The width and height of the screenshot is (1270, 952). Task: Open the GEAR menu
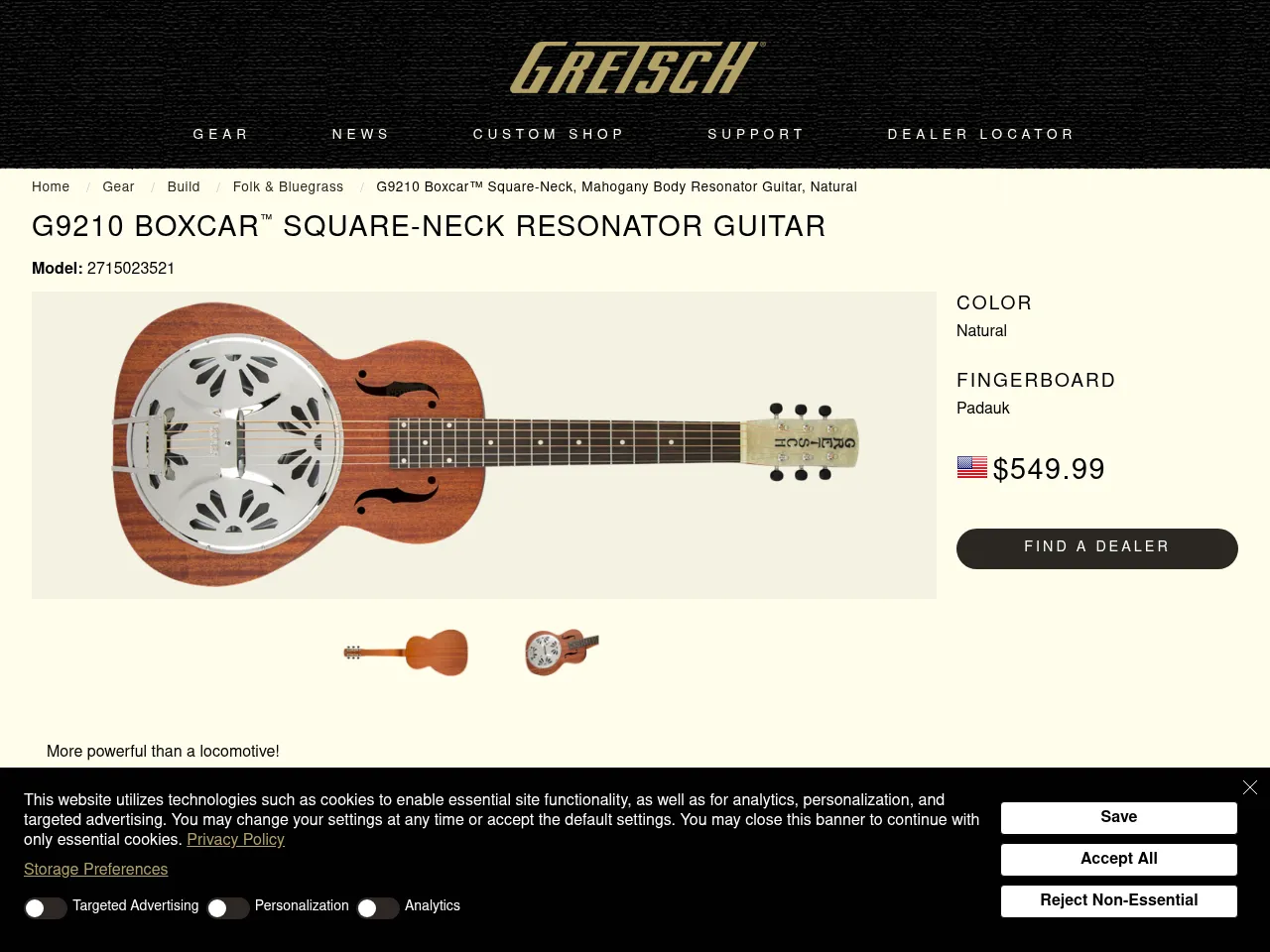[x=220, y=135]
